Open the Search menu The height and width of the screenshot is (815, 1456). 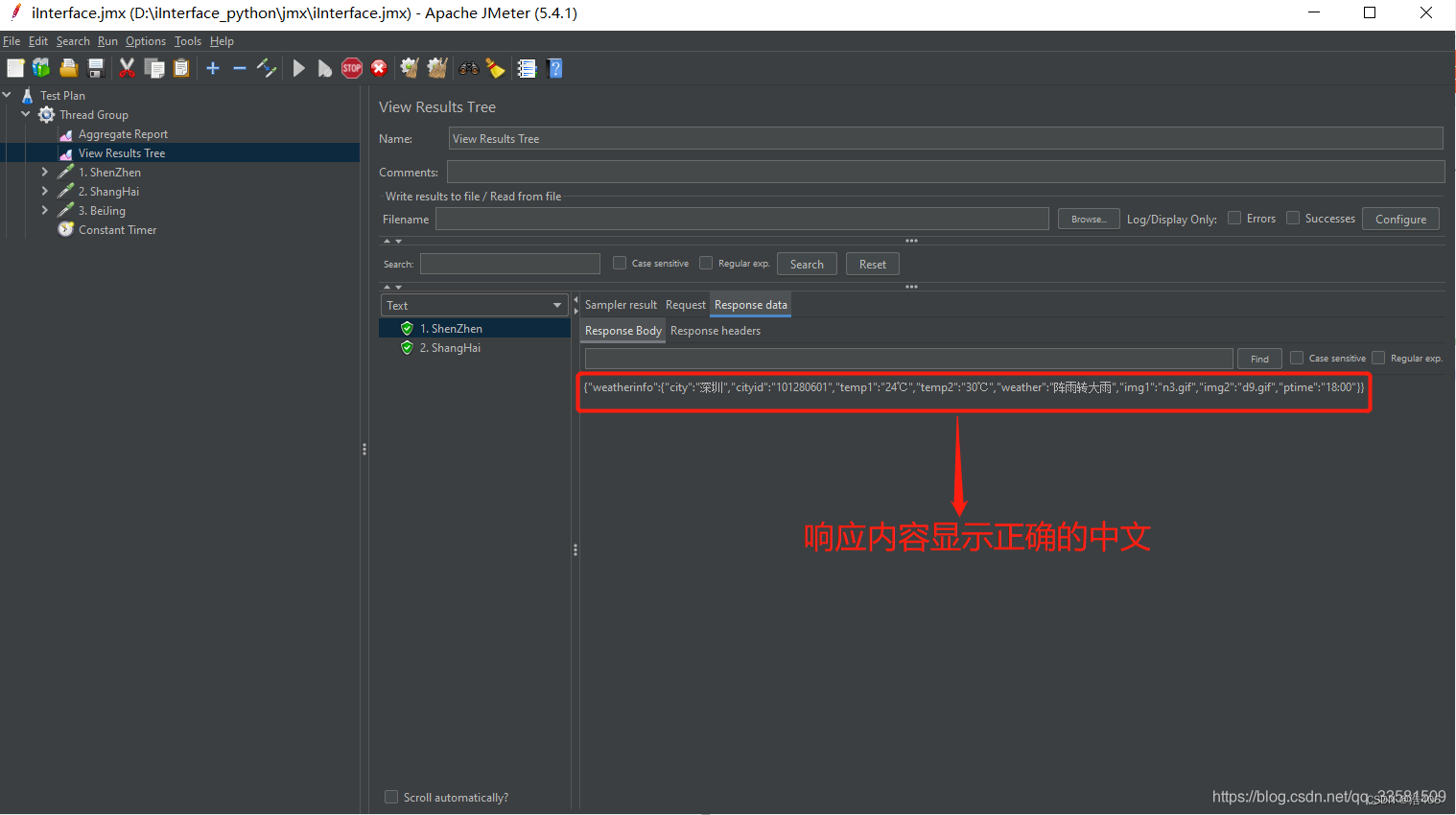point(73,41)
